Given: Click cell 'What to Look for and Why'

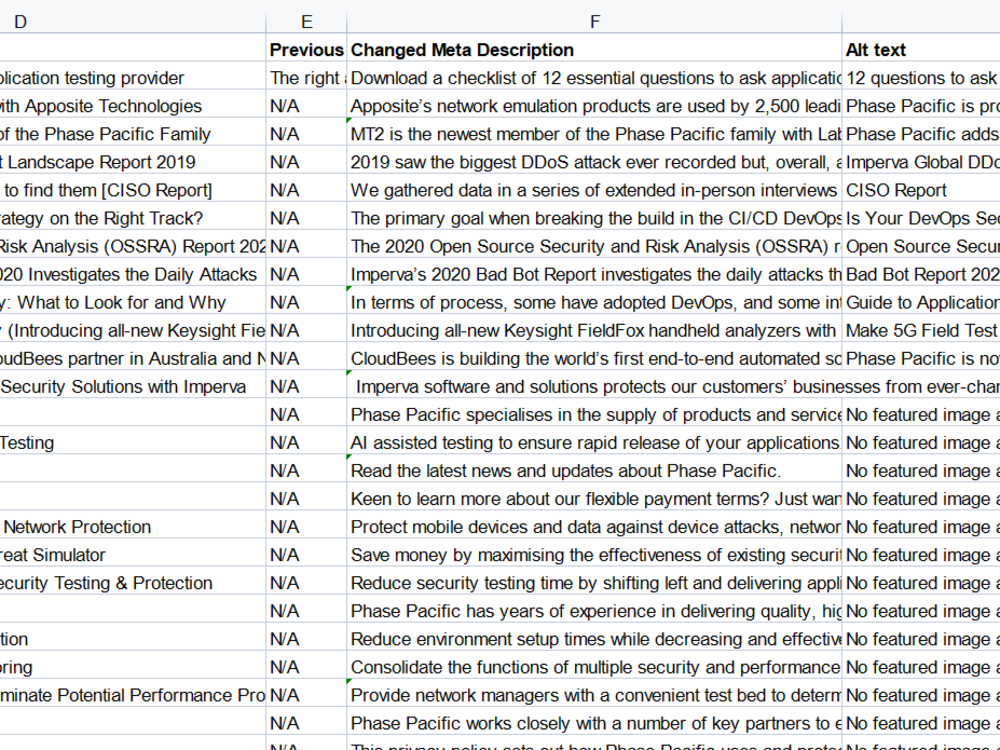Looking at the screenshot, I should (x=133, y=302).
